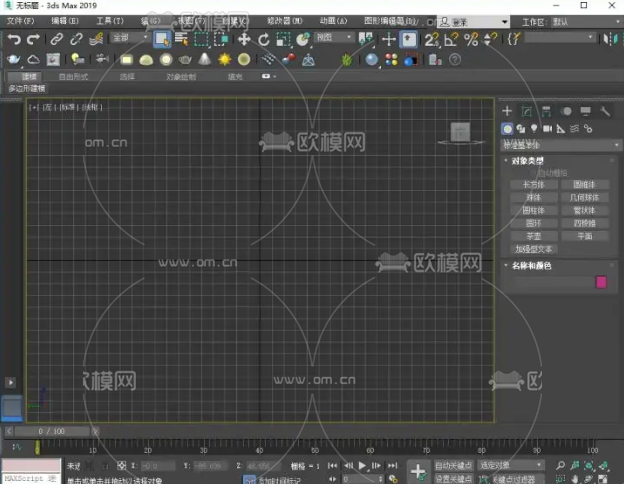Select the Rotate transform tool
This screenshot has width=624, height=484.
pyautogui.click(x=263, y=40)
